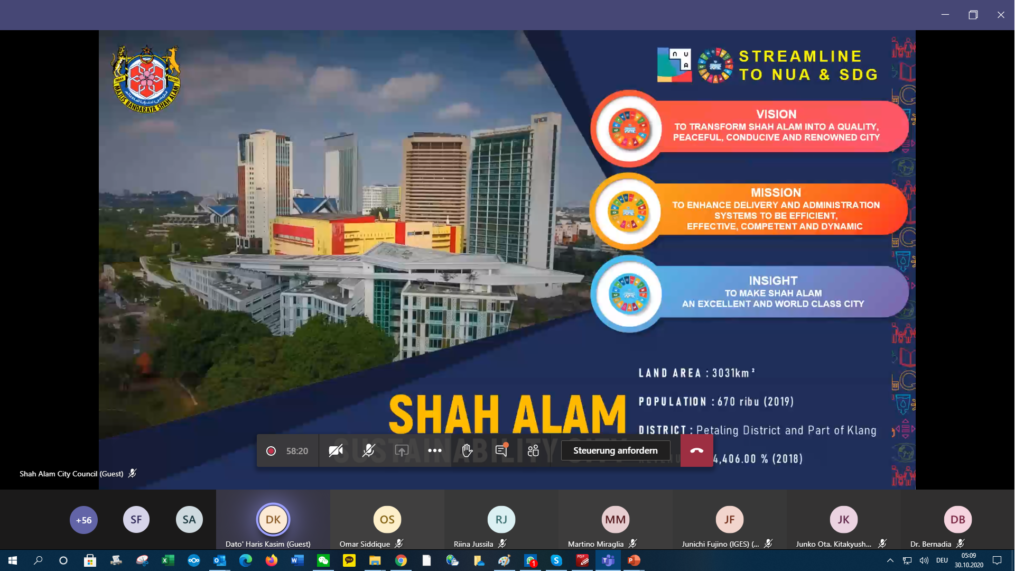Open the Windows Start menu
Screen dimensions: 1024x571
click(x=12, y=561)
